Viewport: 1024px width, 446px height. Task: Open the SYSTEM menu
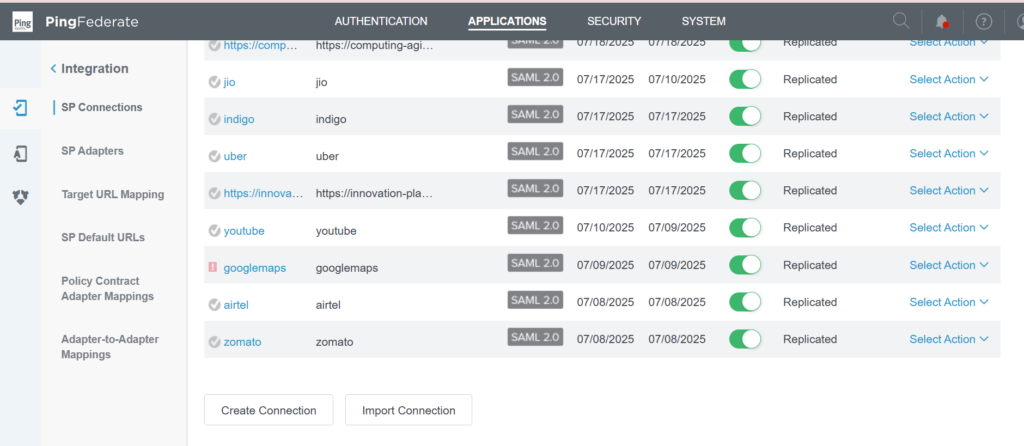703,21
